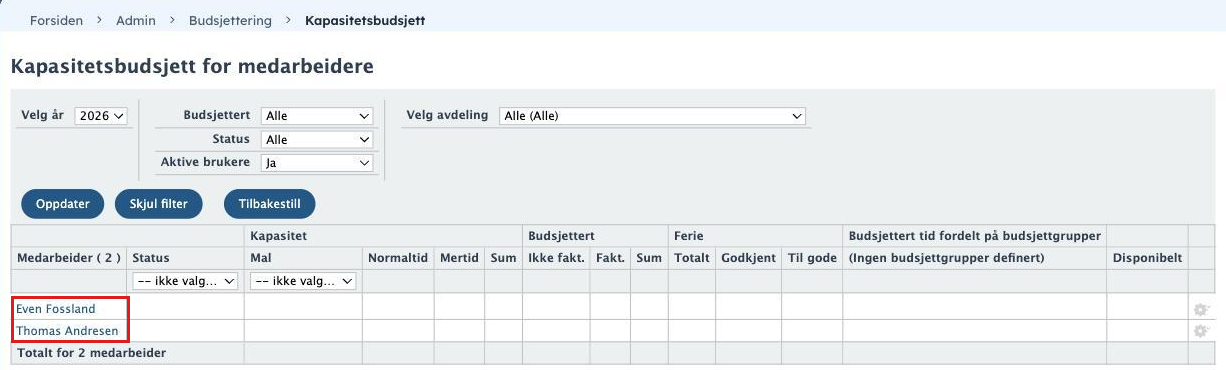
Task: Click the Totalt column header under Ferie
Action: pos(691,258)
